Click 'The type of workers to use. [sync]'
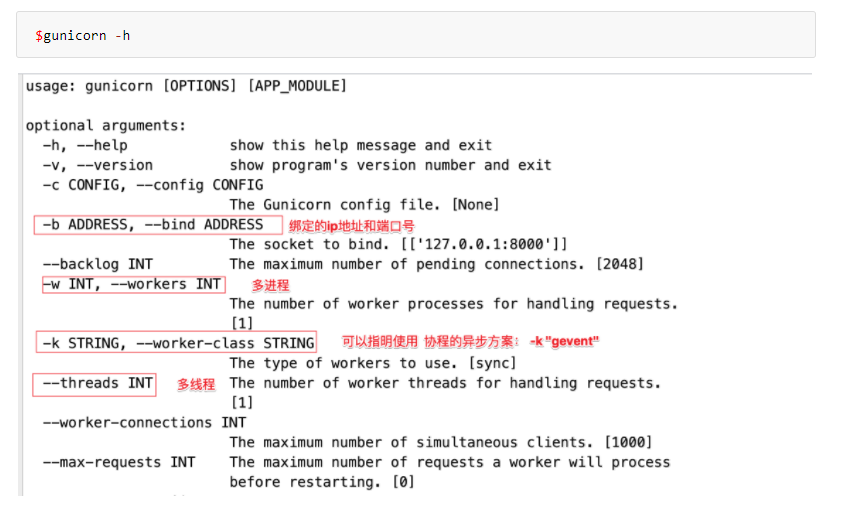853x510 pixels. coord(373,363)
